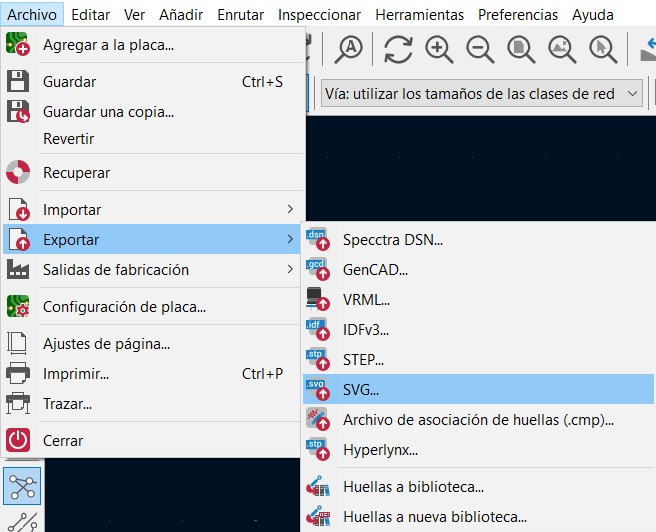Select Ajustes de página... entry
Screen dimensions: 656x532
152,344
